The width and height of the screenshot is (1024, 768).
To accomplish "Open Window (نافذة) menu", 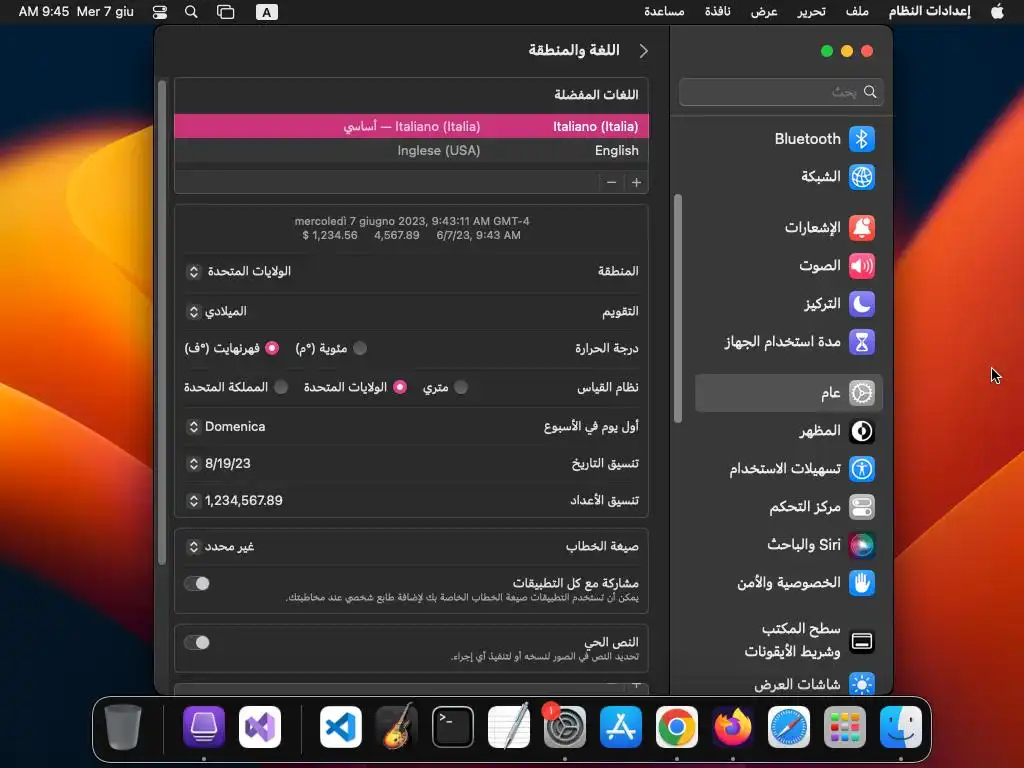I will tap(717, 12).
